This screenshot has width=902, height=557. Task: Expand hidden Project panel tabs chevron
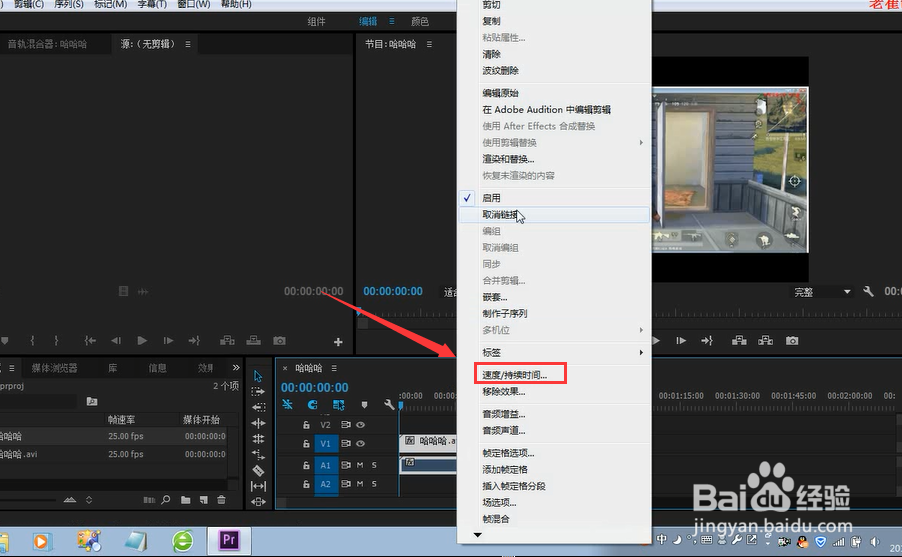tap(236, 367)
